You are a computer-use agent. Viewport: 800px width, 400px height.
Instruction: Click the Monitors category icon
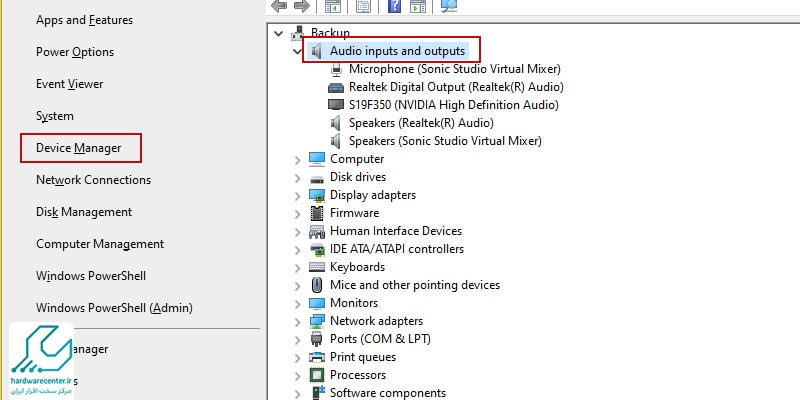(x=317, y=303)
